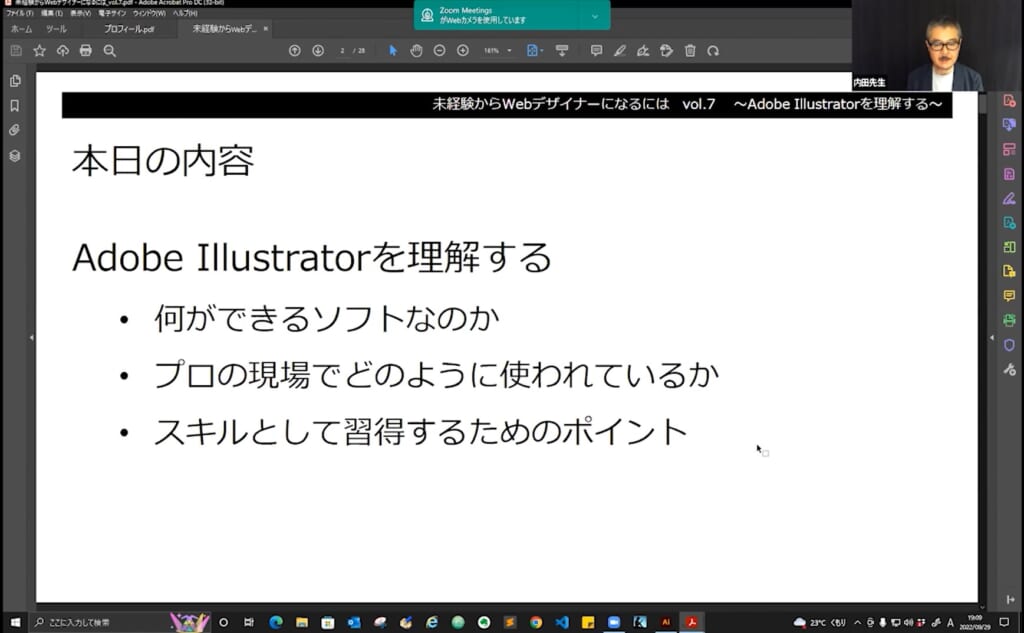Open the purple Combine Files tool

click(x=1009, y=125)
